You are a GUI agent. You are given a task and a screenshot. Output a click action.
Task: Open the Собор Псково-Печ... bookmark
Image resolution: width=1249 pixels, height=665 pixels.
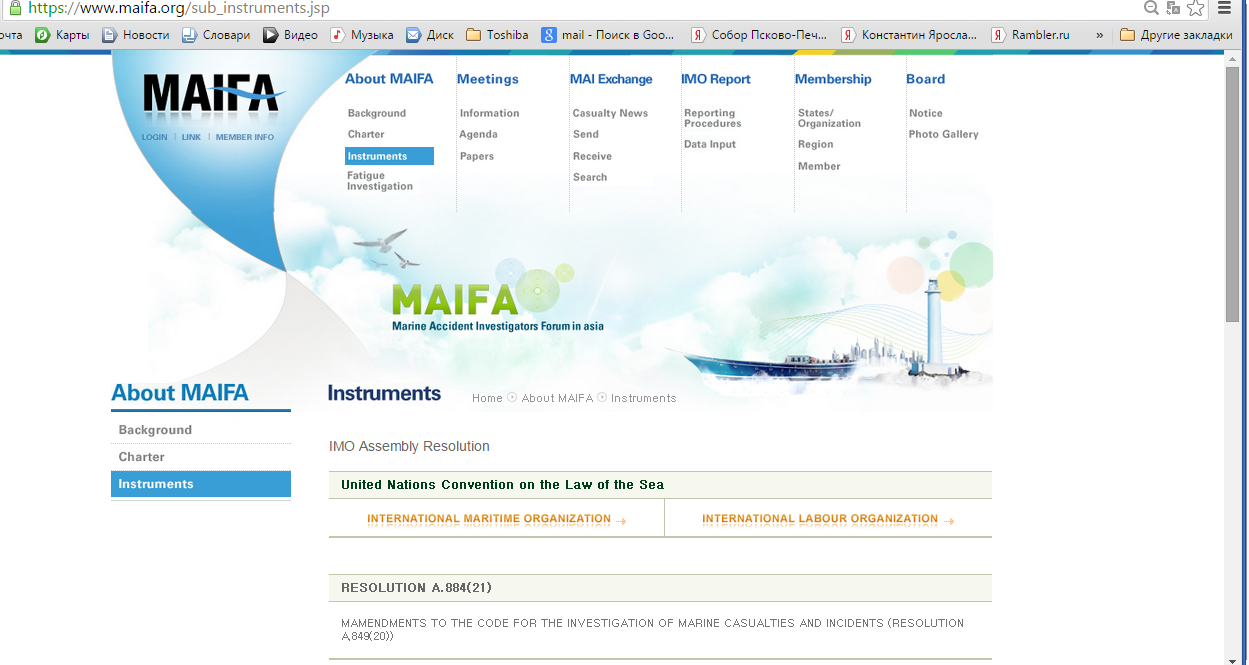(x=760, y=35)
